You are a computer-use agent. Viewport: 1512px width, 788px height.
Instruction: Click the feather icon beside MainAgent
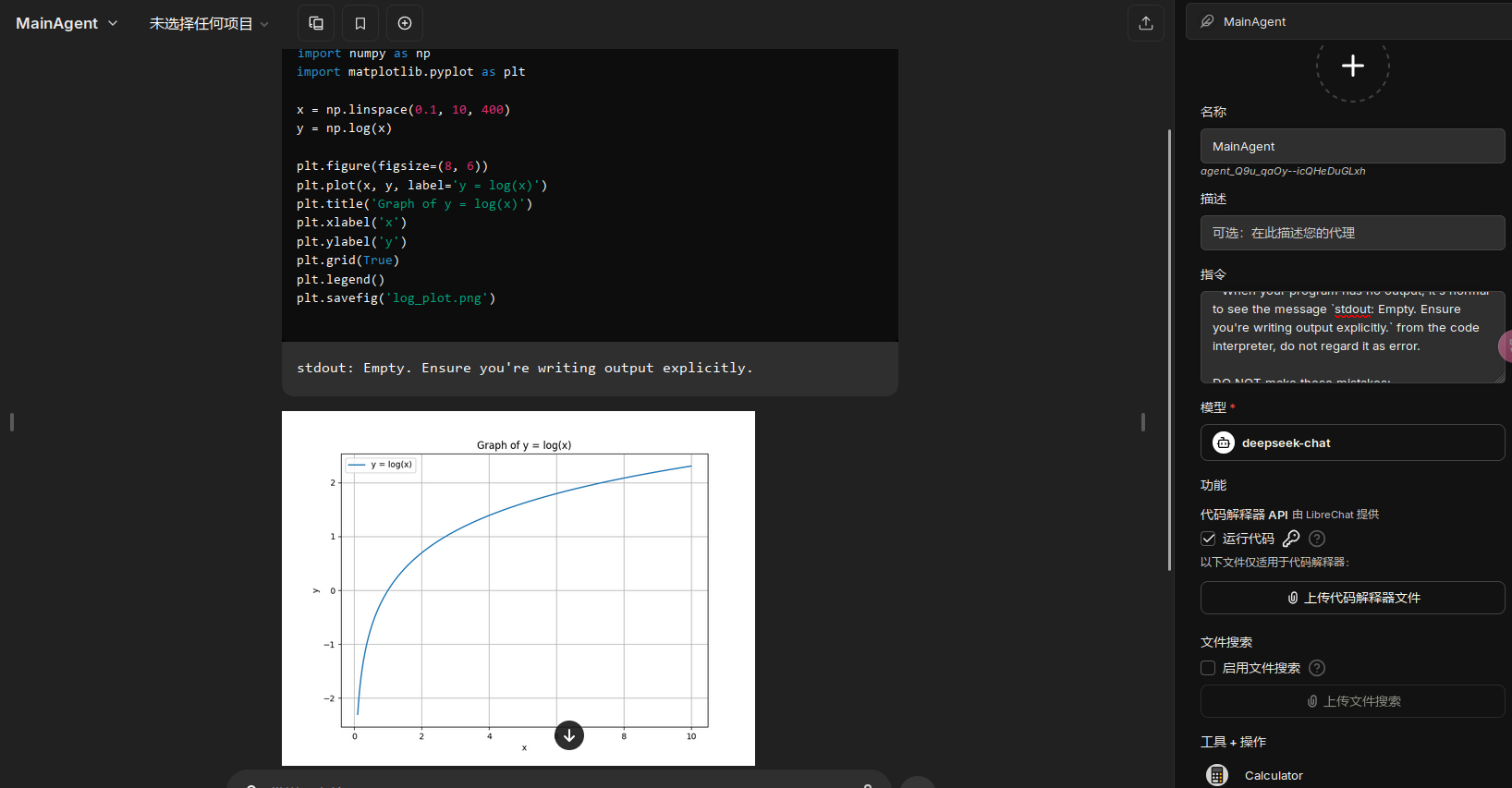pos(1207,21)
